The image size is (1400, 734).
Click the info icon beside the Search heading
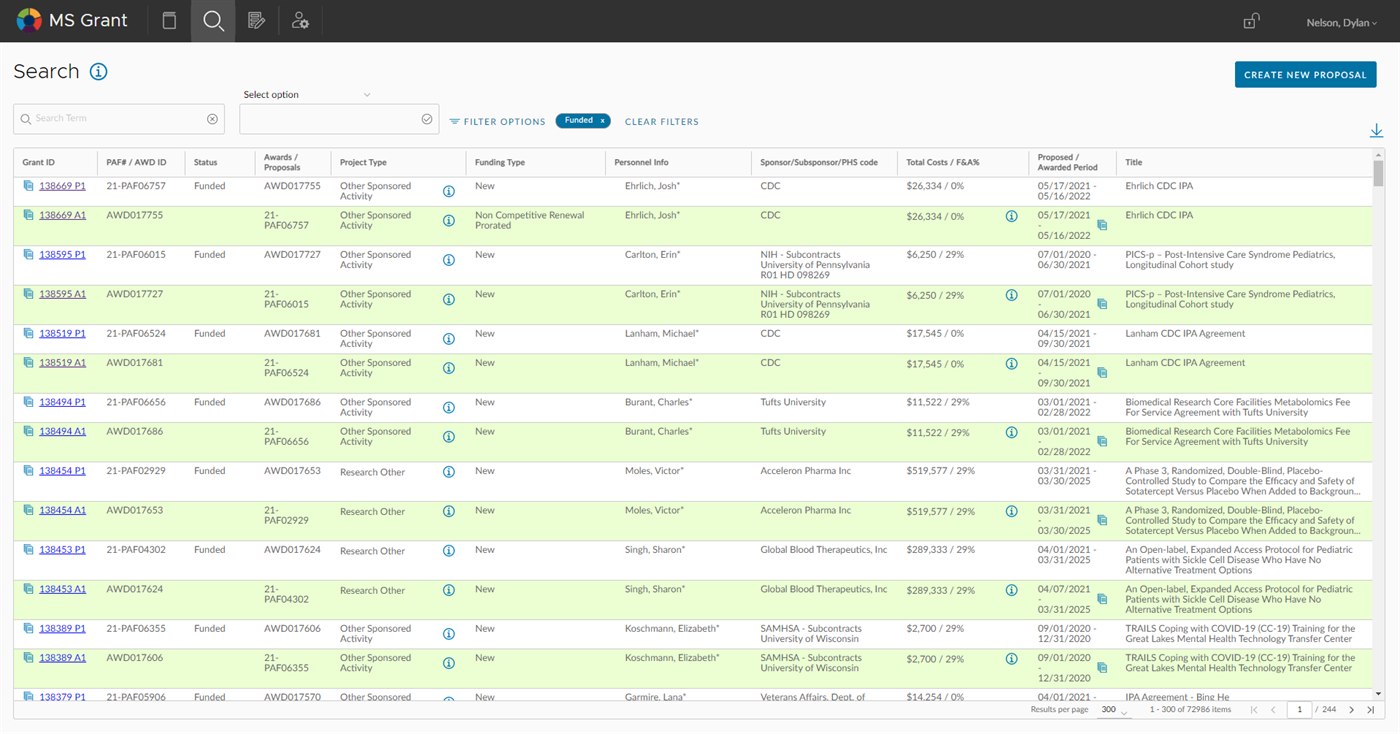tap(98, 71)
